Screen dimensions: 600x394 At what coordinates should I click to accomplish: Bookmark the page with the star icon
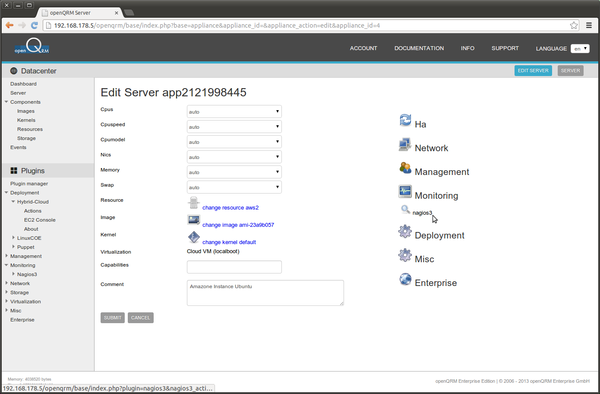(x=574, y=25)
